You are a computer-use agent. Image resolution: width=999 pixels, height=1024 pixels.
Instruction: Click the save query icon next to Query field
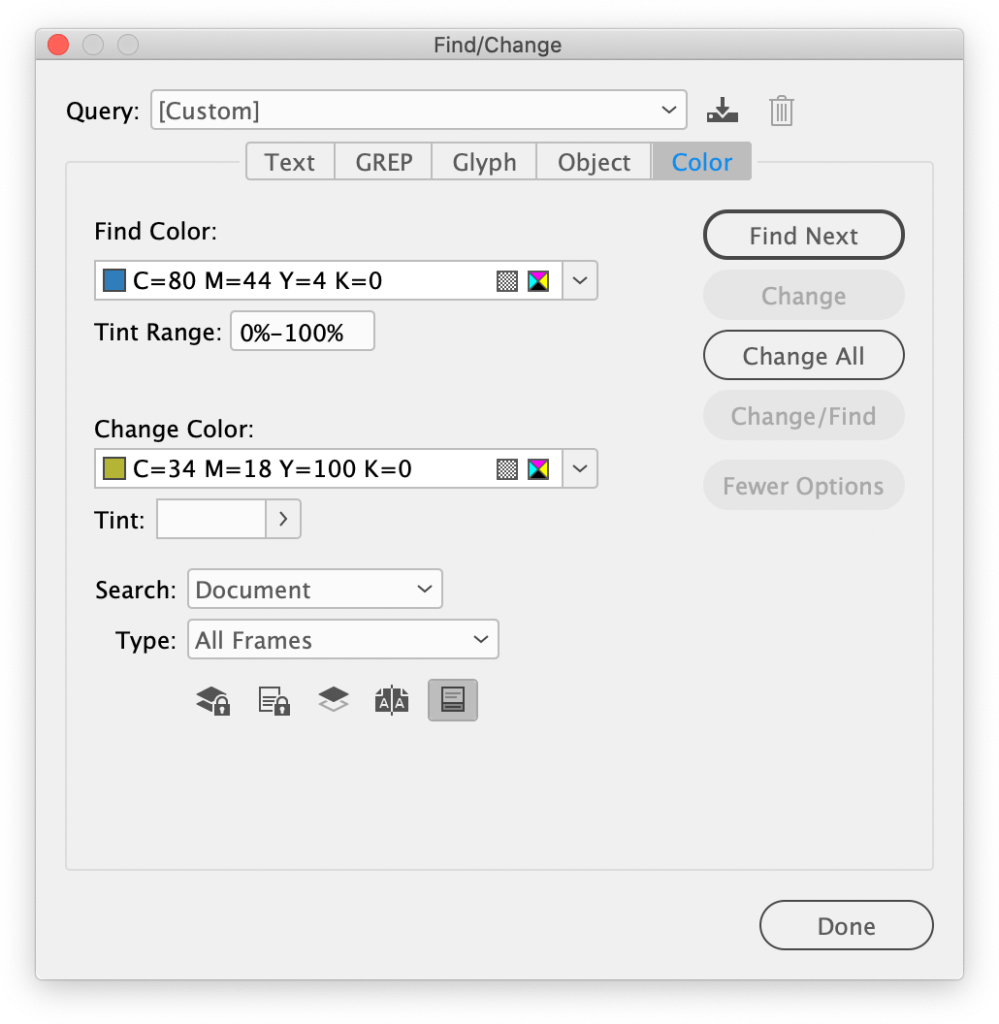click(722, 110)
